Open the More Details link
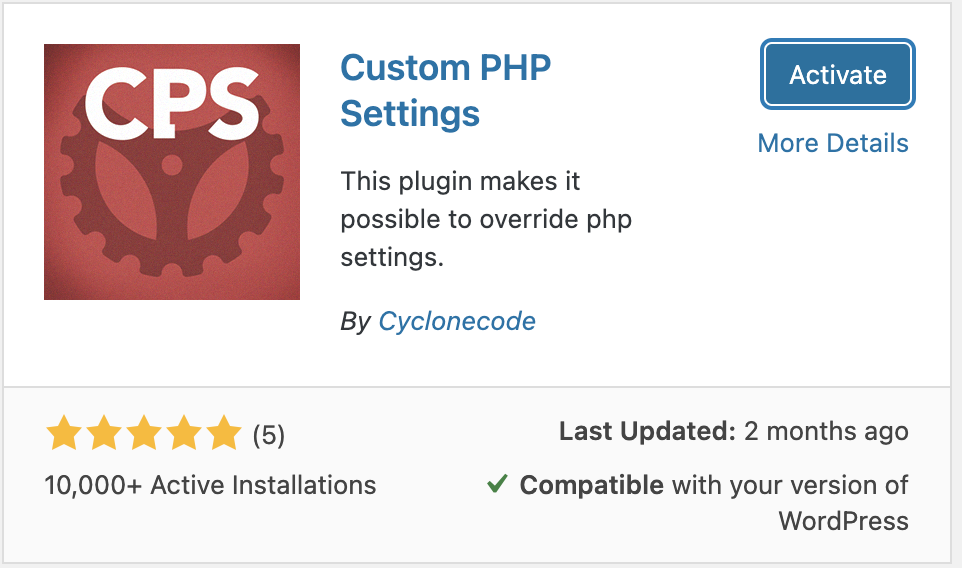Viewport: 962px width, 568px height. tap(833, 144)
